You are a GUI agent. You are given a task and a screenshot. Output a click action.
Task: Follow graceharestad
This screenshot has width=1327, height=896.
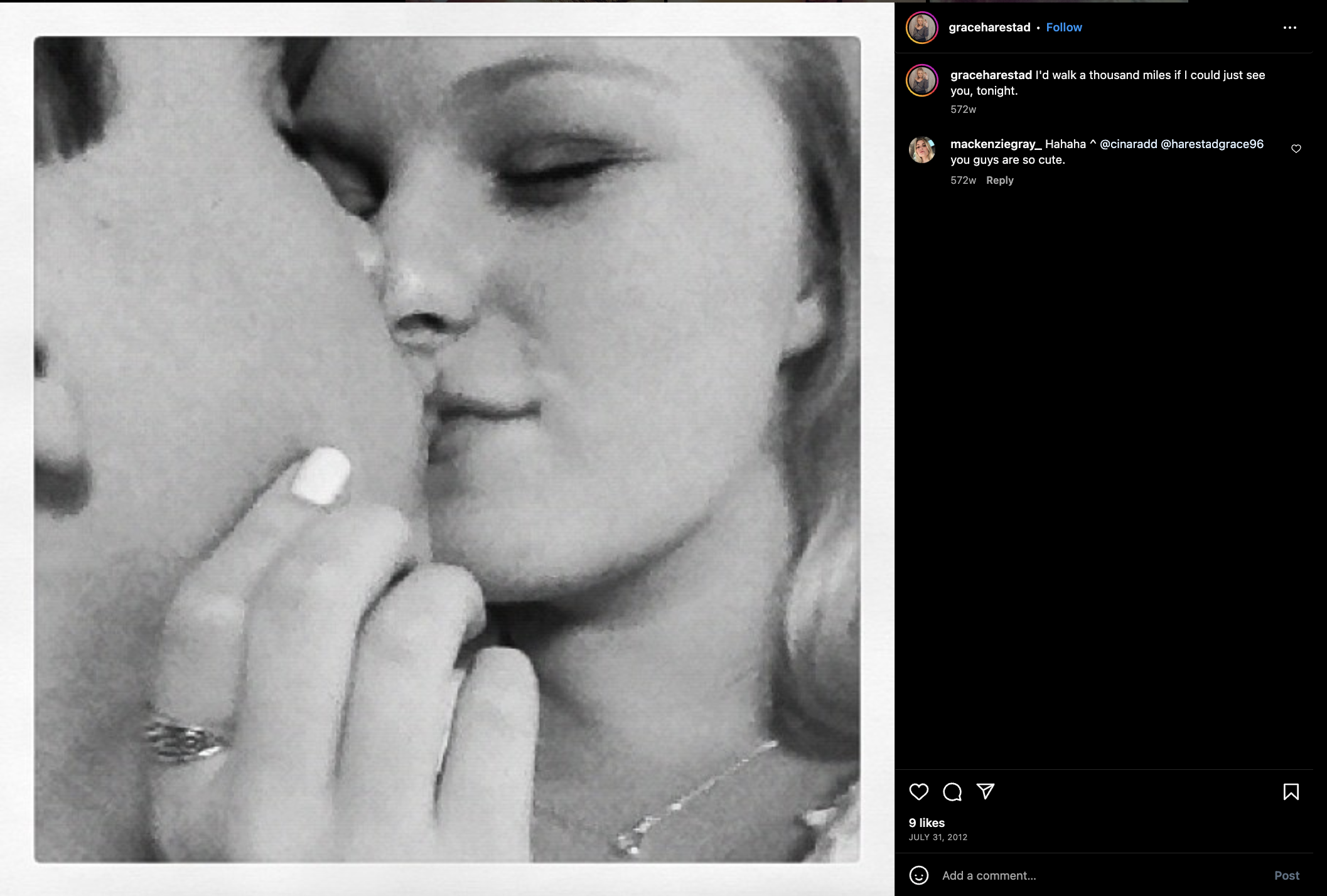pos(1063,28)
